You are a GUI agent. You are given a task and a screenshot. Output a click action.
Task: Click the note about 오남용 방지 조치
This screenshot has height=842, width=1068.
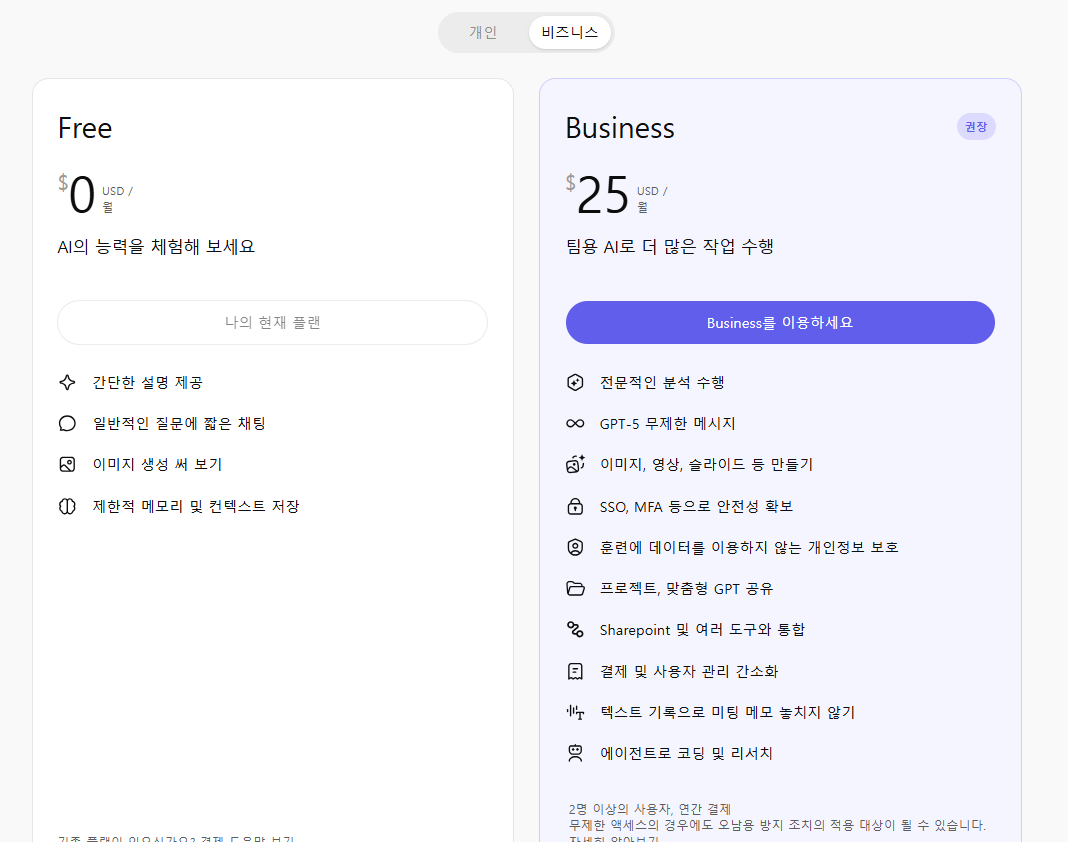(x=777, y=825)
